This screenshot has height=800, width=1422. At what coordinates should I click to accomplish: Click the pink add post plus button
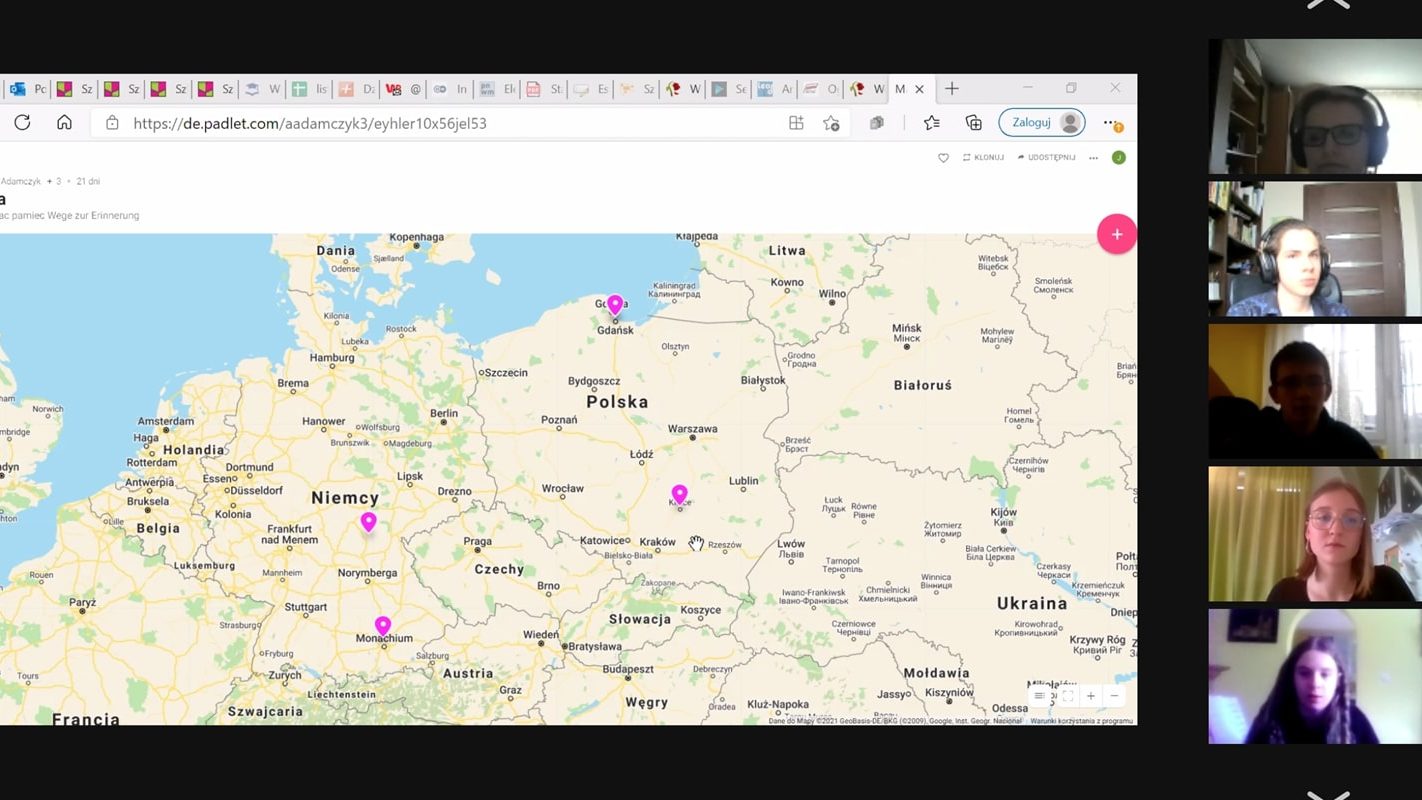point(1116,234)
